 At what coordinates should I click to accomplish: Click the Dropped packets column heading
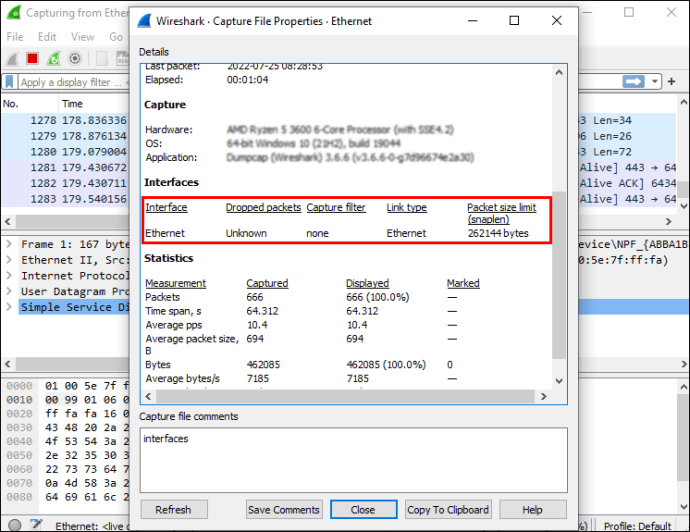click(263, 208)
